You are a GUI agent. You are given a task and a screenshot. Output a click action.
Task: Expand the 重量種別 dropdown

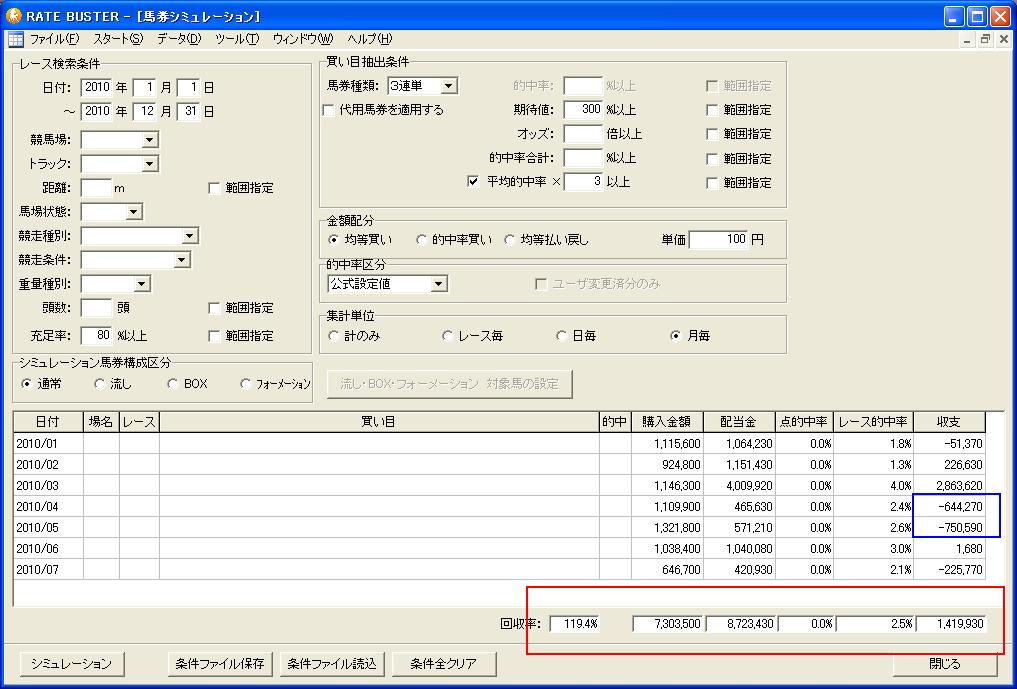tap(142, 284)
